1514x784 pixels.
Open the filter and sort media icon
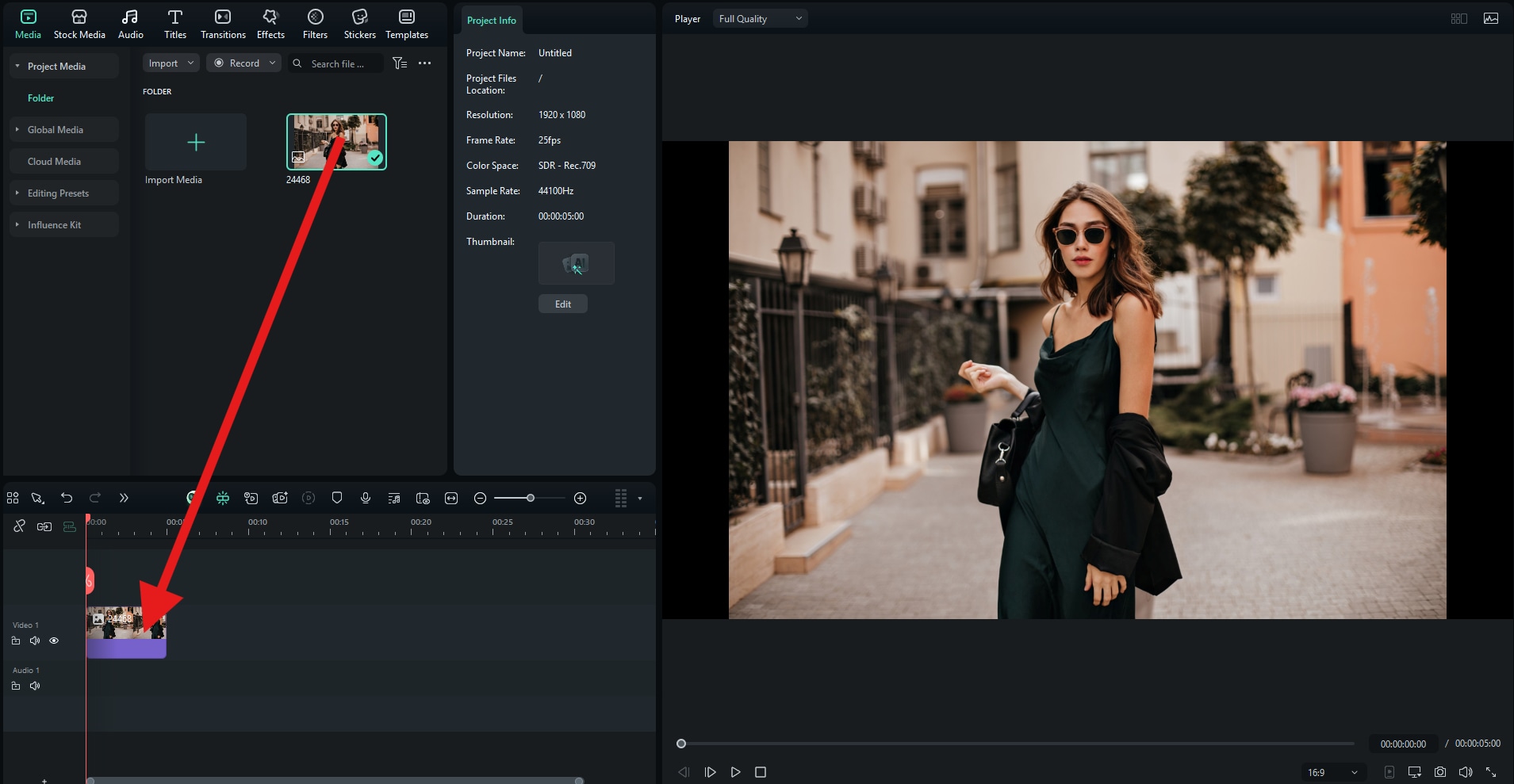tap(400, 63)
